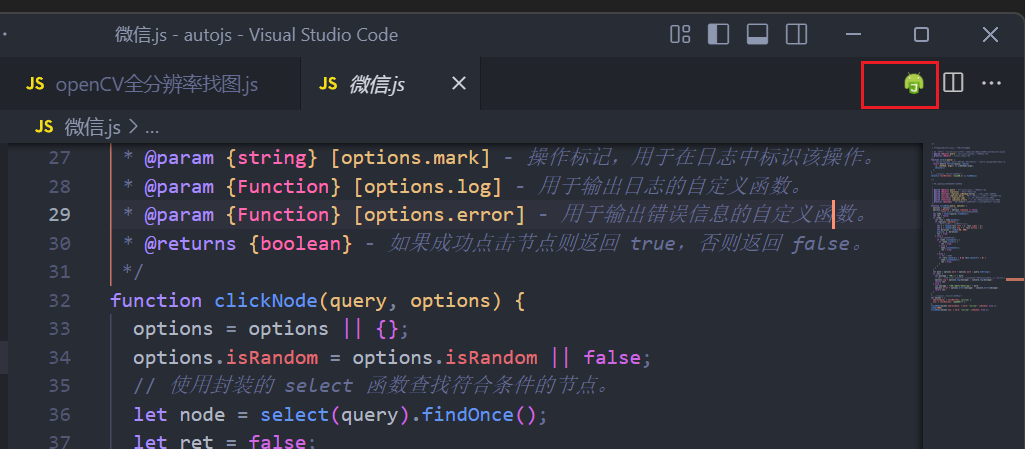
Task: Toggle the primary side bar
Action: 719,34
